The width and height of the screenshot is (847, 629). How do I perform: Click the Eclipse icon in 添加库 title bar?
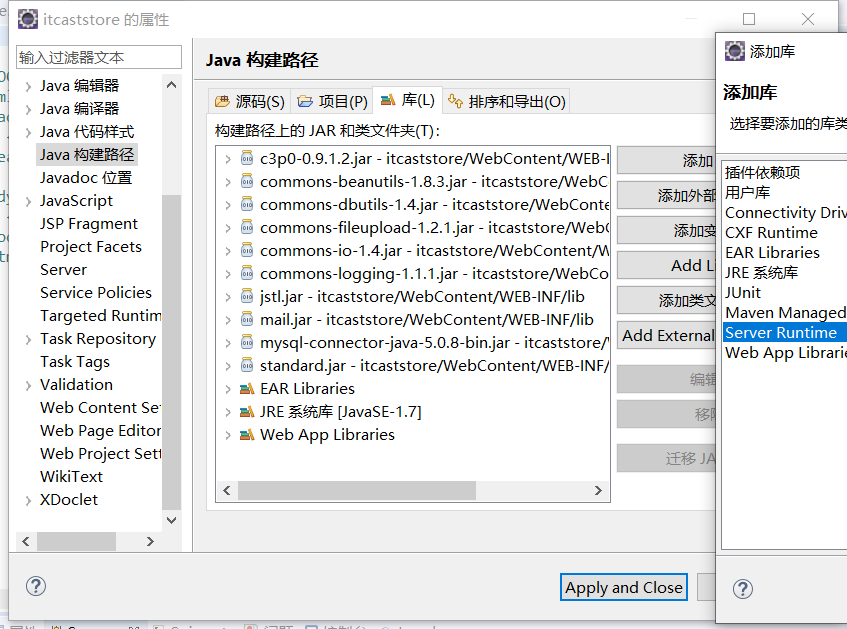pyautogui.click(x=735, y=51)
